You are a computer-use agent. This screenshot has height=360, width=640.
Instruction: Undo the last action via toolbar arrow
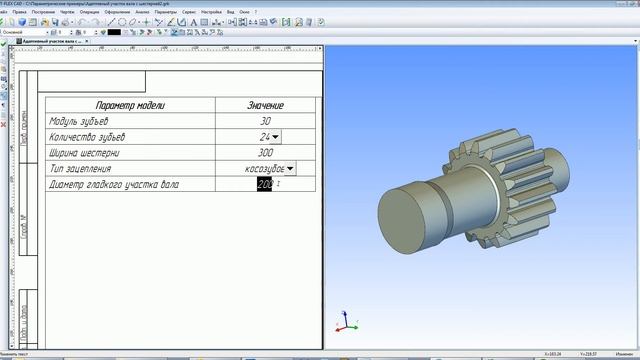click(x=82, y=22)
